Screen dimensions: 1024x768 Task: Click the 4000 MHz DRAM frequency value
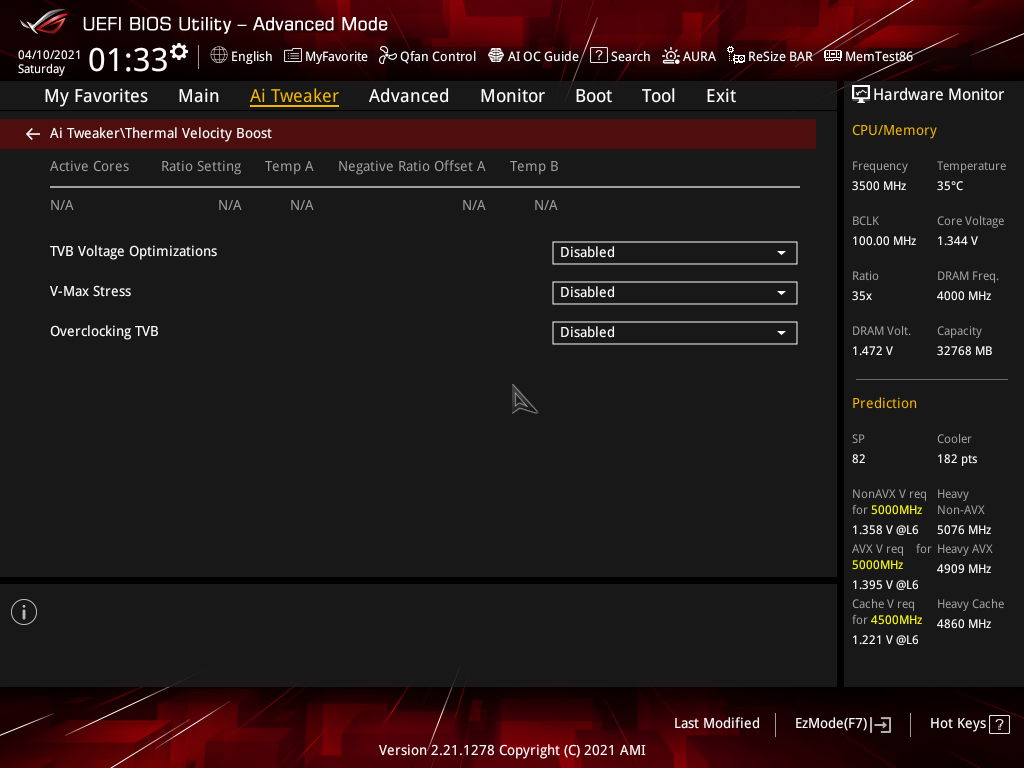pyautogui.click(x=964, y=296)
